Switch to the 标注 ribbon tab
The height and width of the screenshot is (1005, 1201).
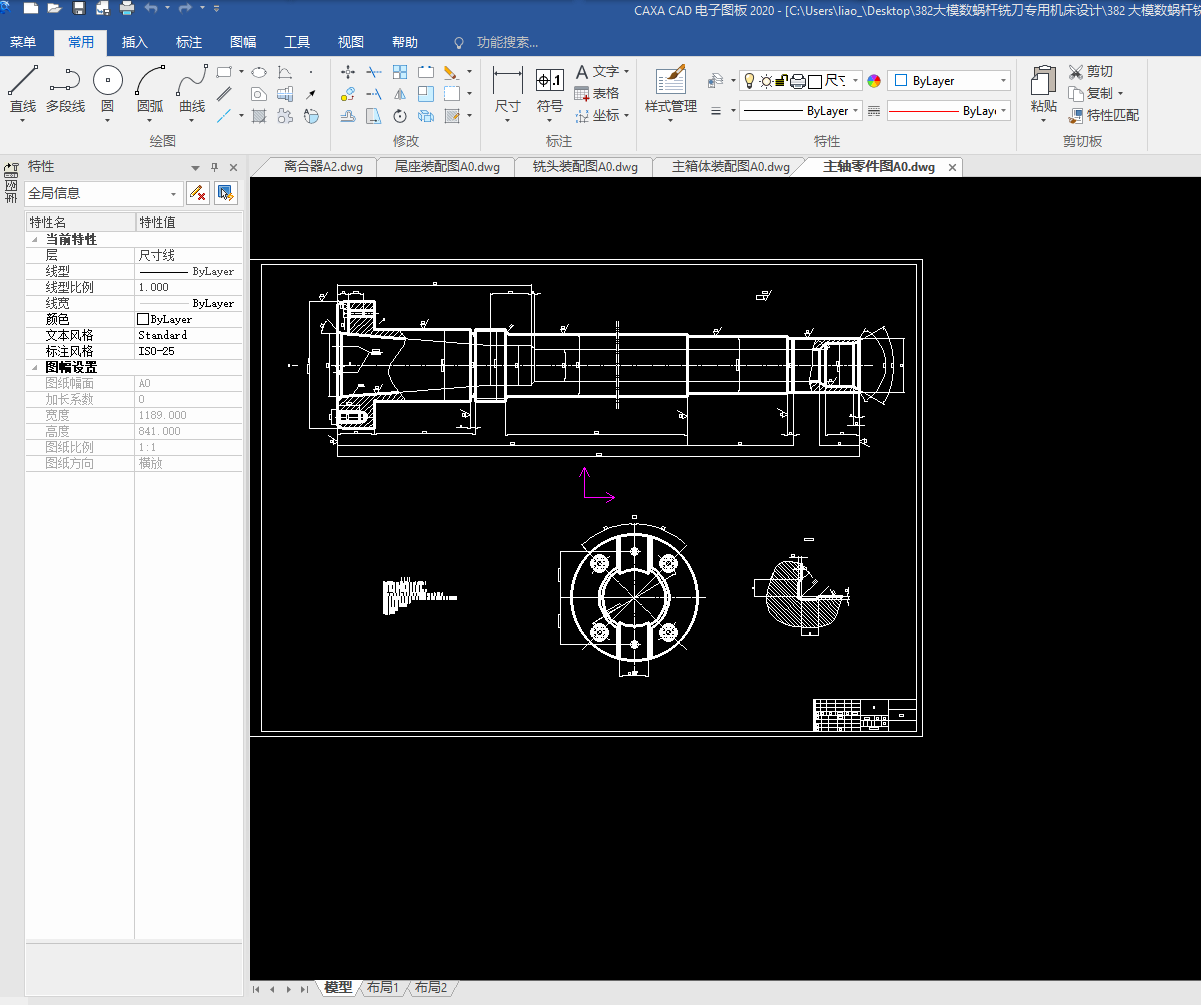tap(189, 42)
